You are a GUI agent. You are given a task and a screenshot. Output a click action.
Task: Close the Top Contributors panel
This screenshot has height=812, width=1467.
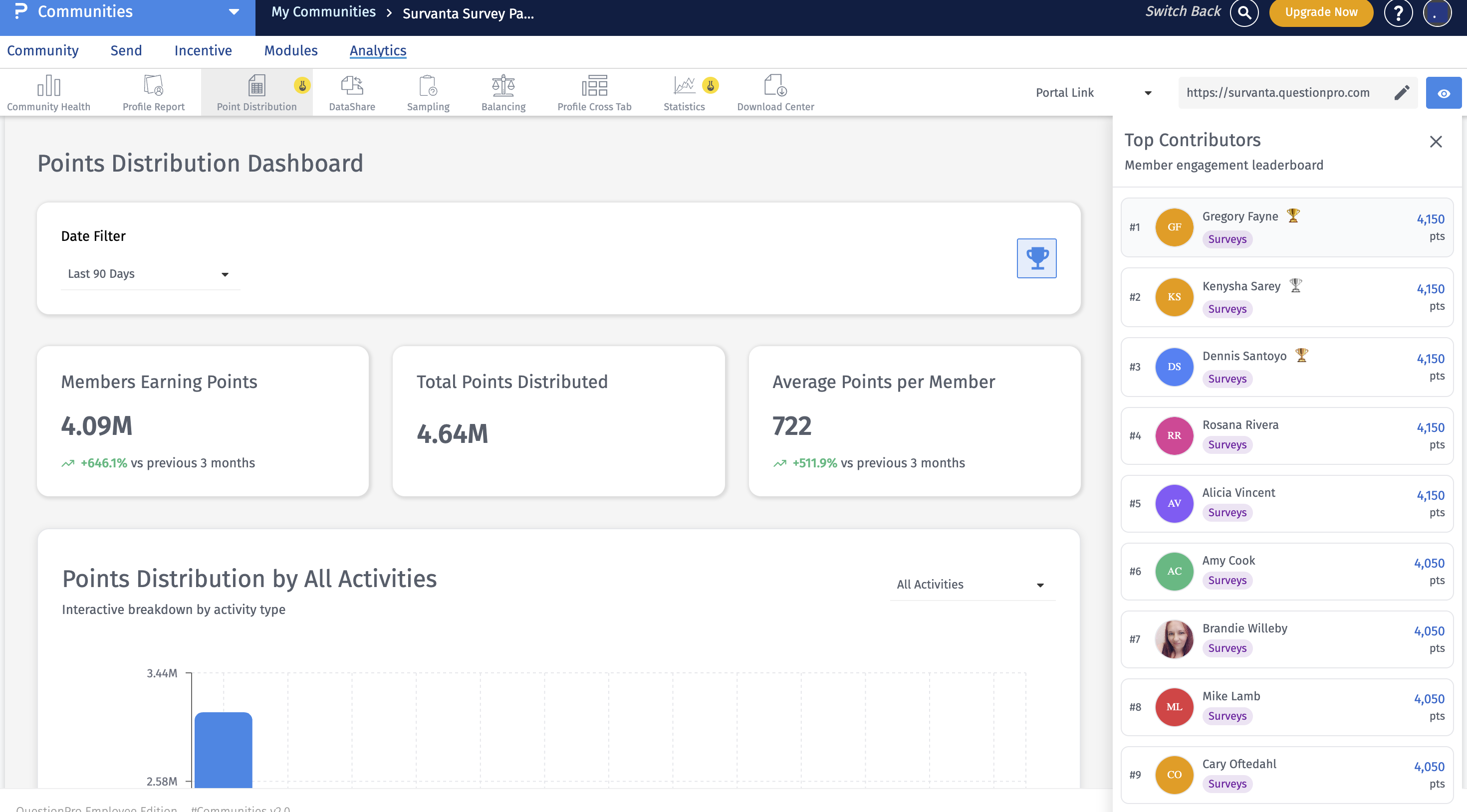click(x=1435, y=142)
